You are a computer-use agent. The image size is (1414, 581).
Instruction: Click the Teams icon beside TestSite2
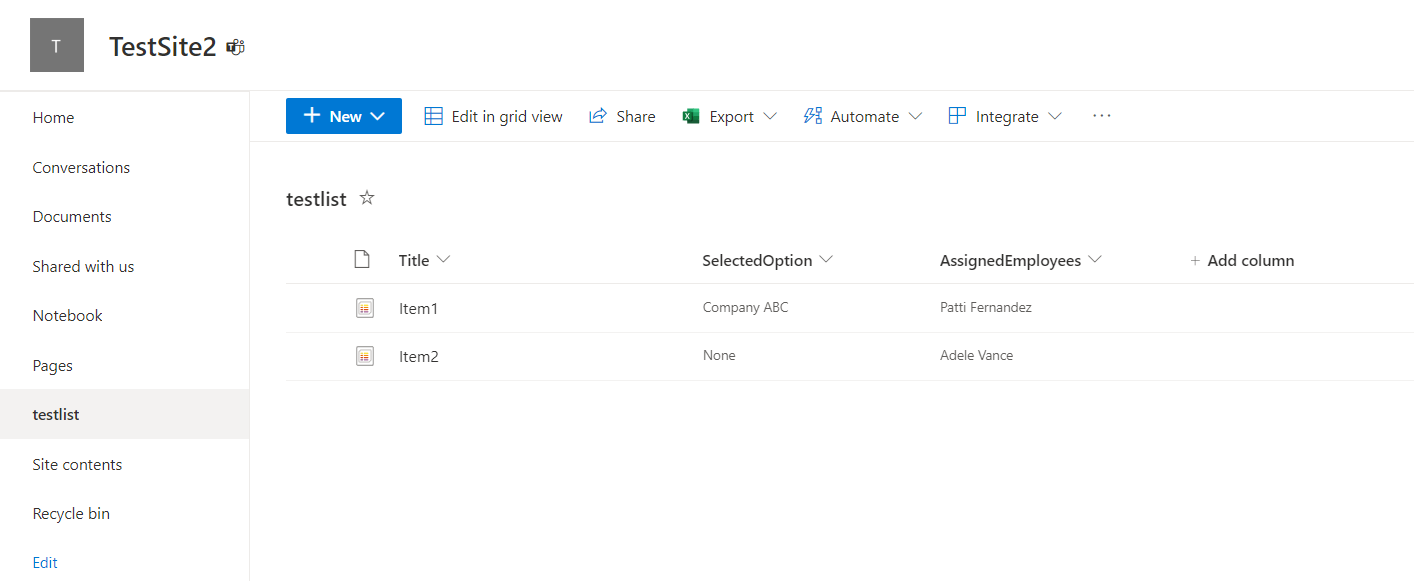[x=236, y=47]
